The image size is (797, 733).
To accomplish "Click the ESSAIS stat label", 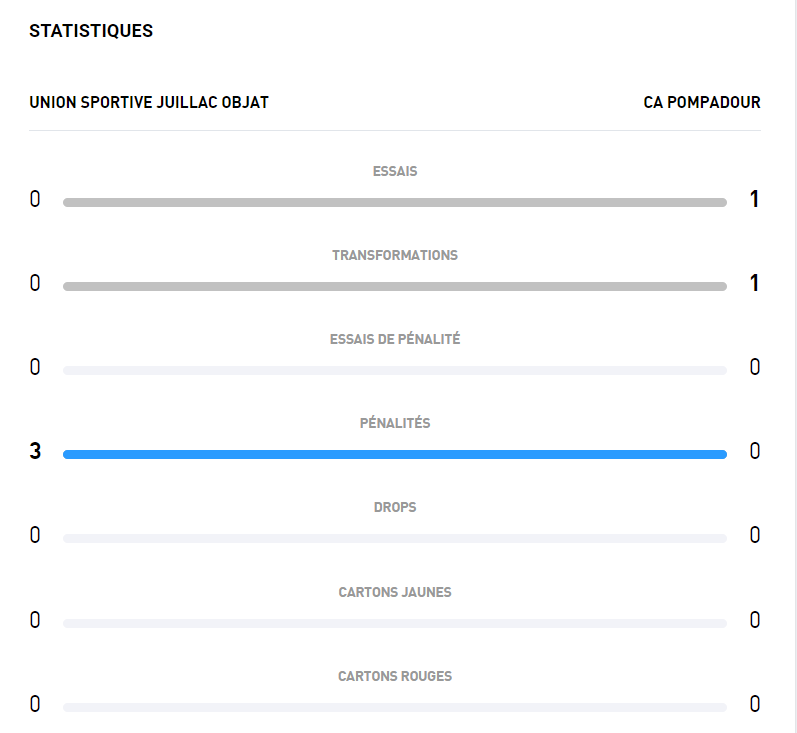I will coord(395,171).
